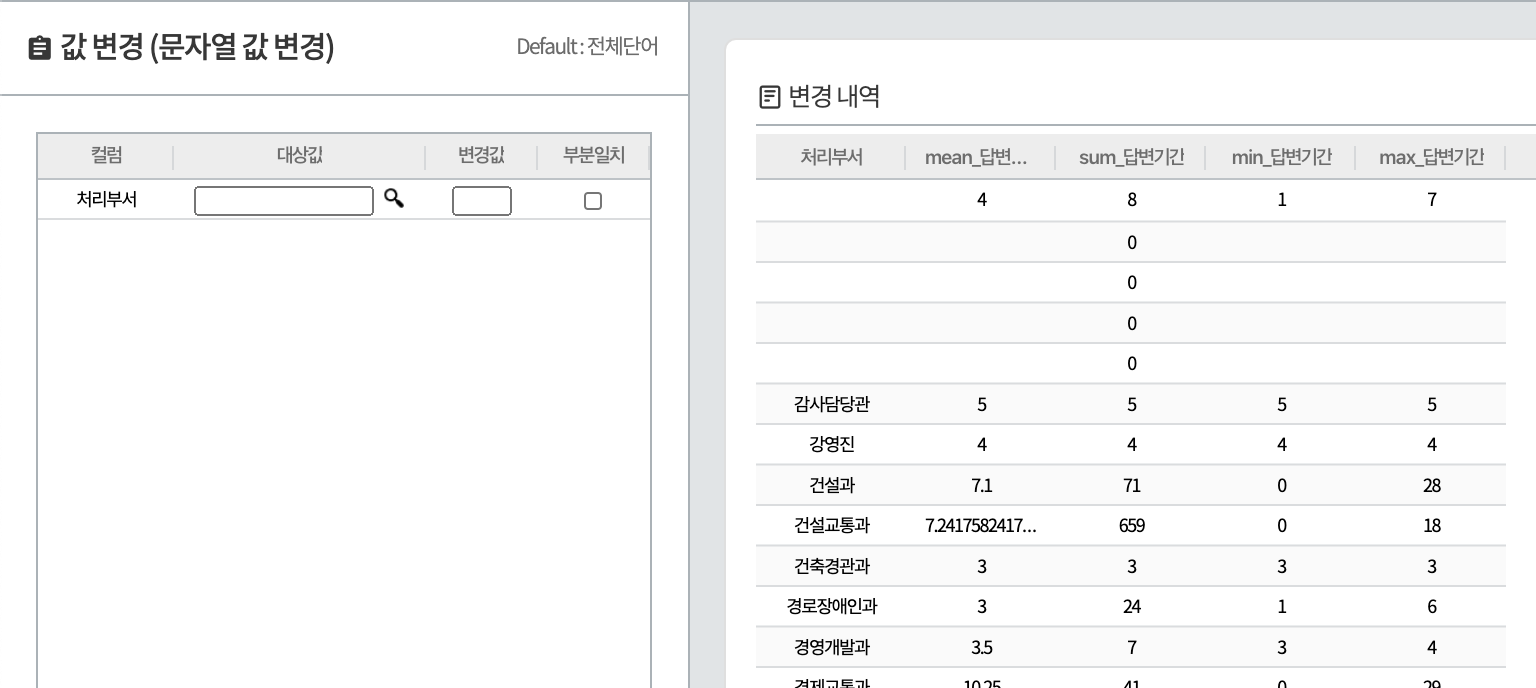
Task: Focus the 변경값 input field for 처리부서
Action: click(482, 201)
